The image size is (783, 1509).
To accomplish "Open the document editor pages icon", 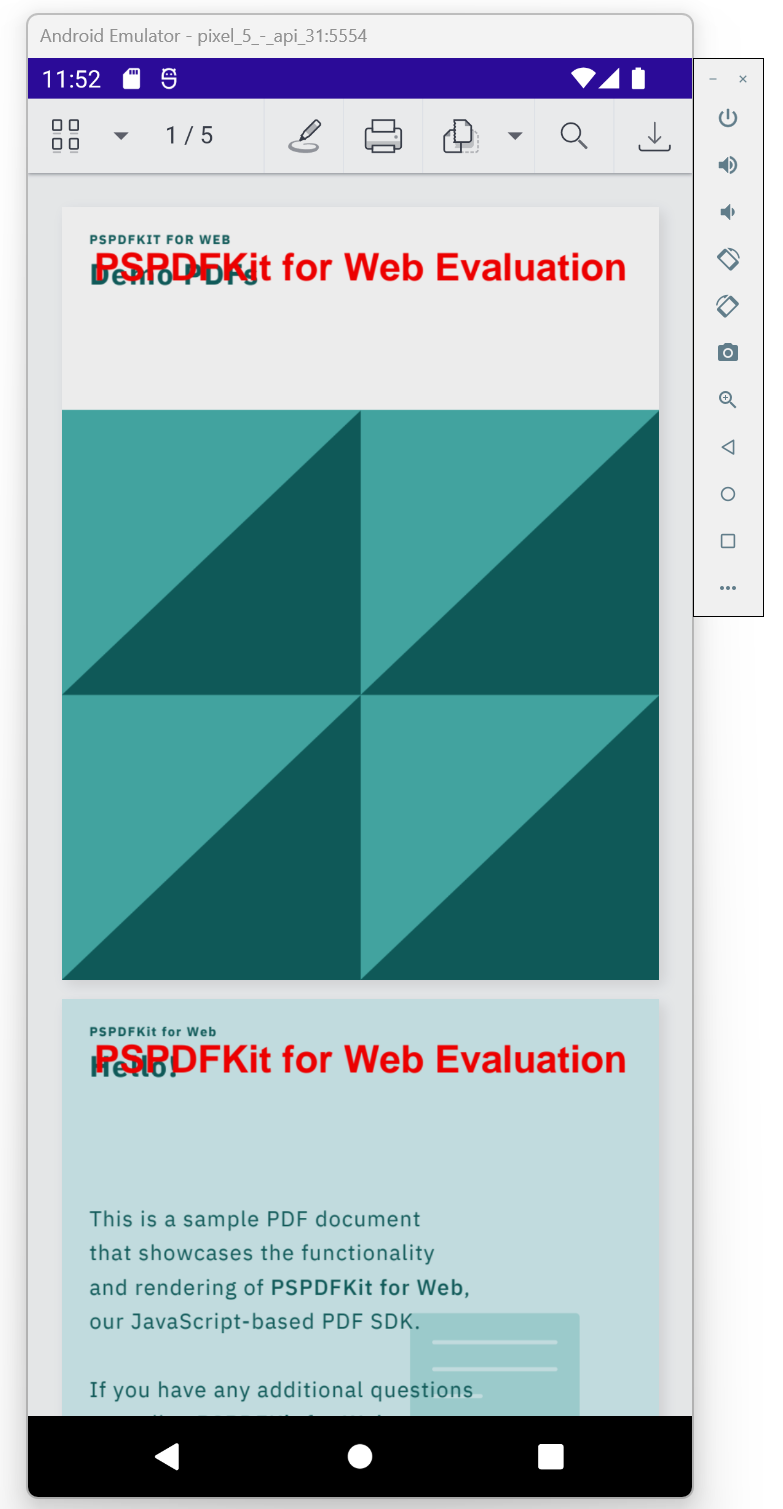I will pyautogui.click(x=460, y=136).
